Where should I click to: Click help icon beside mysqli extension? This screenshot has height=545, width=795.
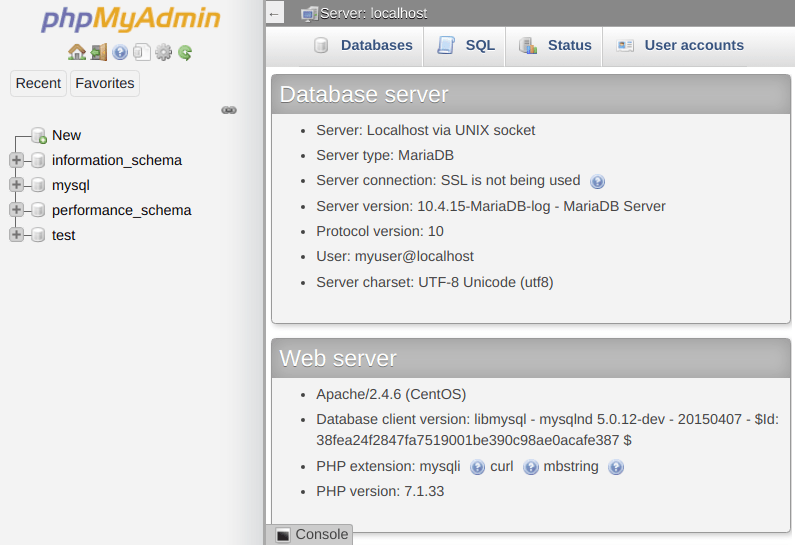click(x=477, y=467)
